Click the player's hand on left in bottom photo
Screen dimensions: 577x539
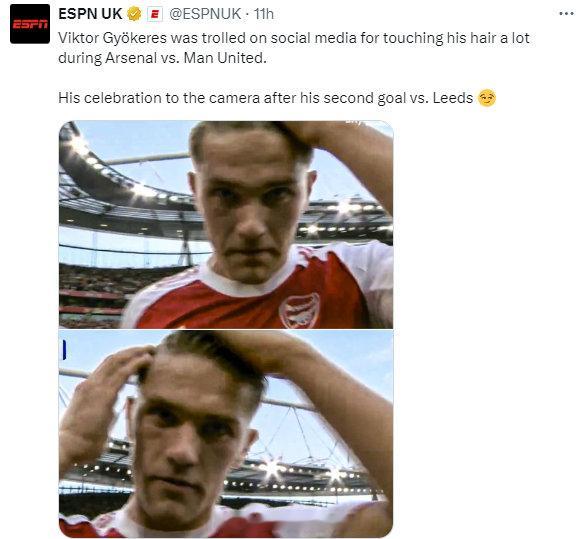pos(107,397)
